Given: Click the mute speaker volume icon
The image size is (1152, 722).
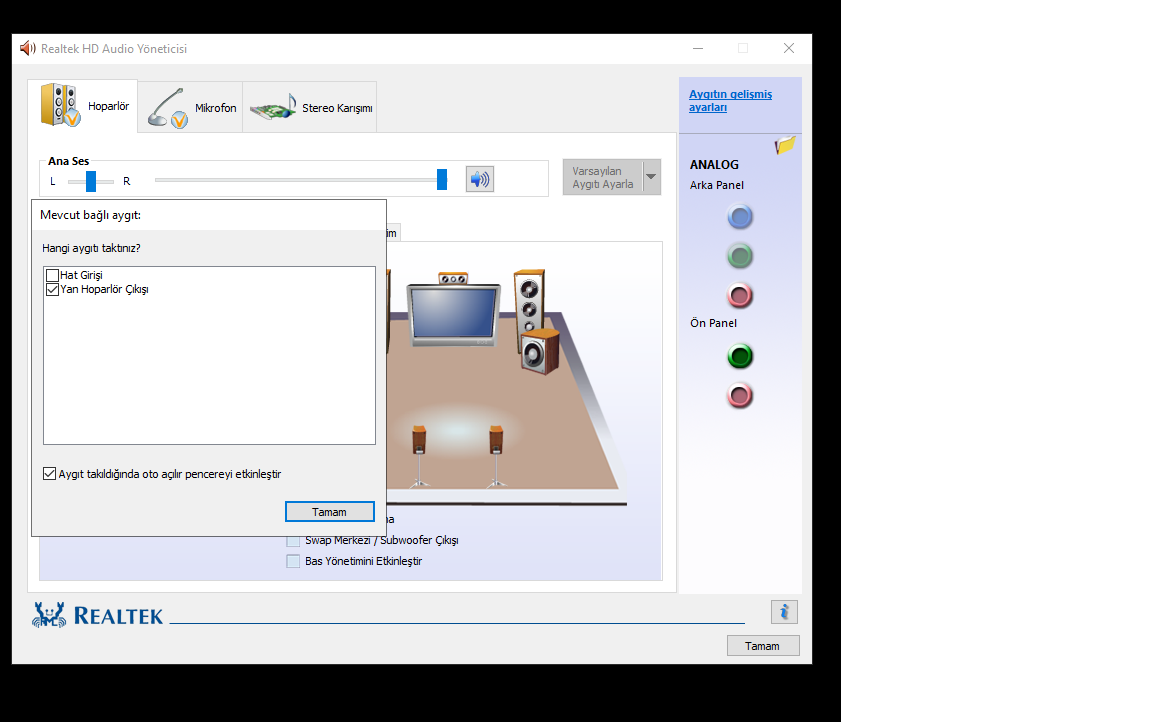Looking at the screenshot, I should 480,179.
